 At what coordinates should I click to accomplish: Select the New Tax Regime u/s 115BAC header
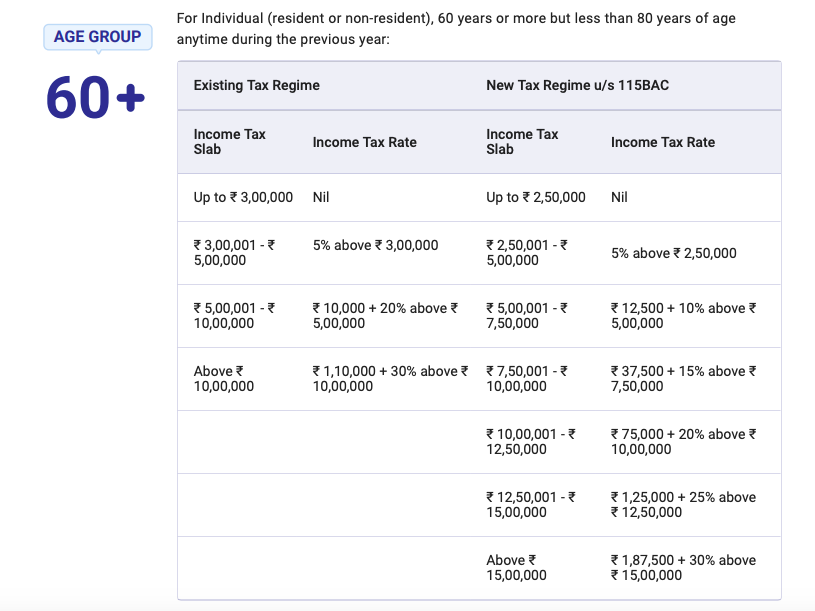577,85
